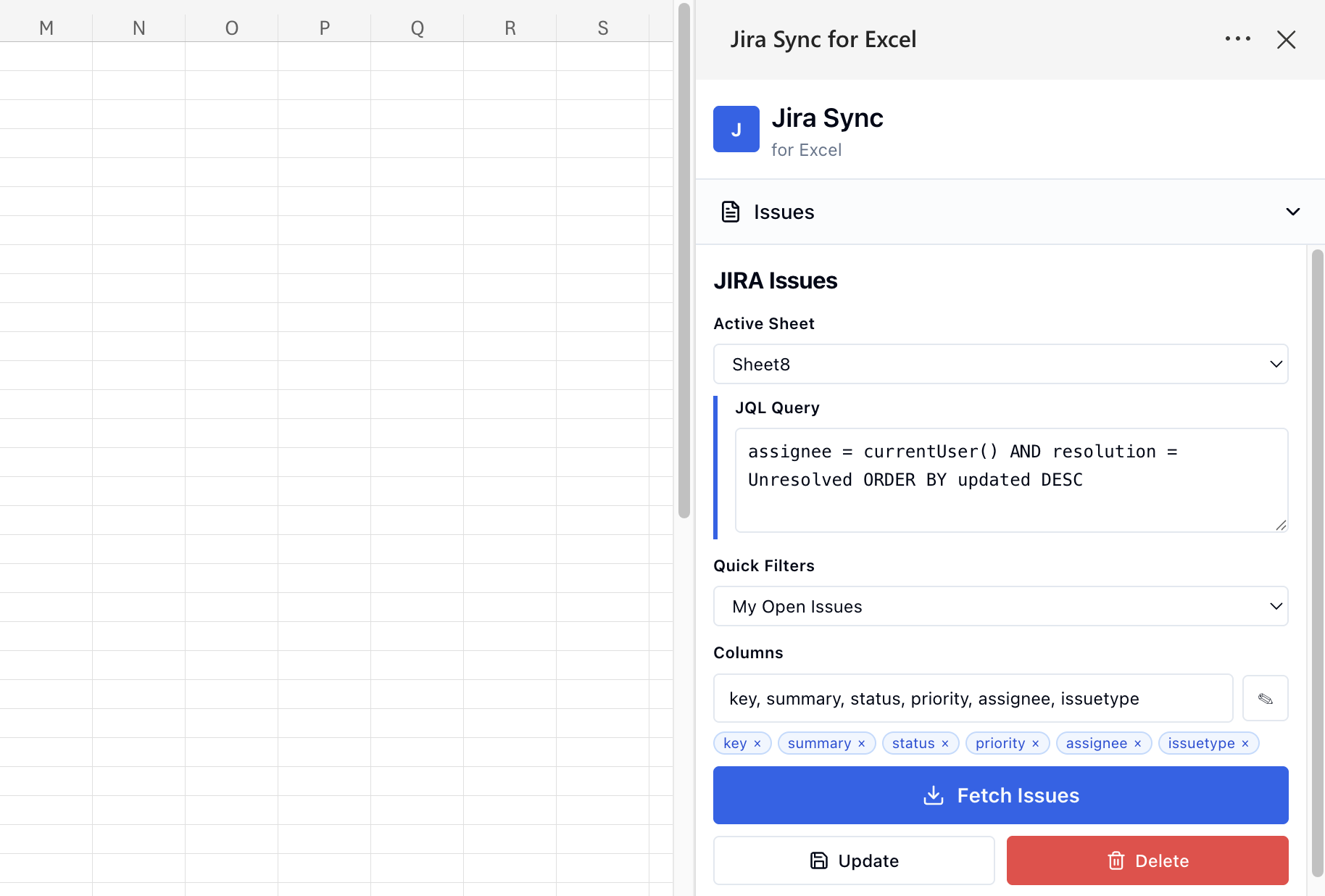The height and width of the screenshot is (896, 1325).
Task: Close the Jira Sync for Excel panel
Action: (x=1287, y=40)
